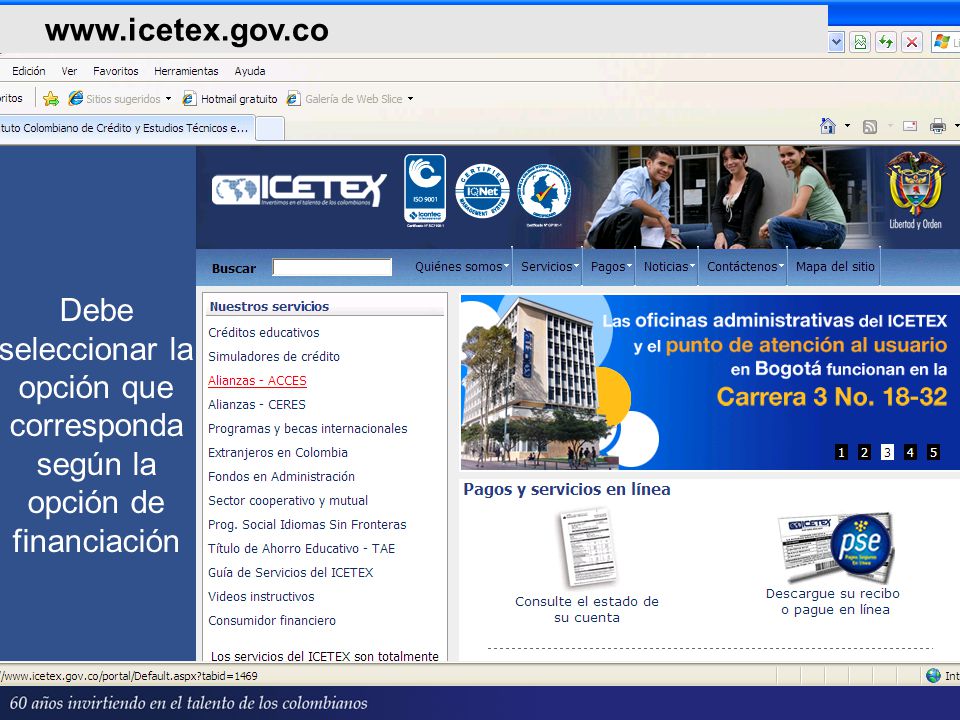Open Créditos educativos service link

coord(264,332)
